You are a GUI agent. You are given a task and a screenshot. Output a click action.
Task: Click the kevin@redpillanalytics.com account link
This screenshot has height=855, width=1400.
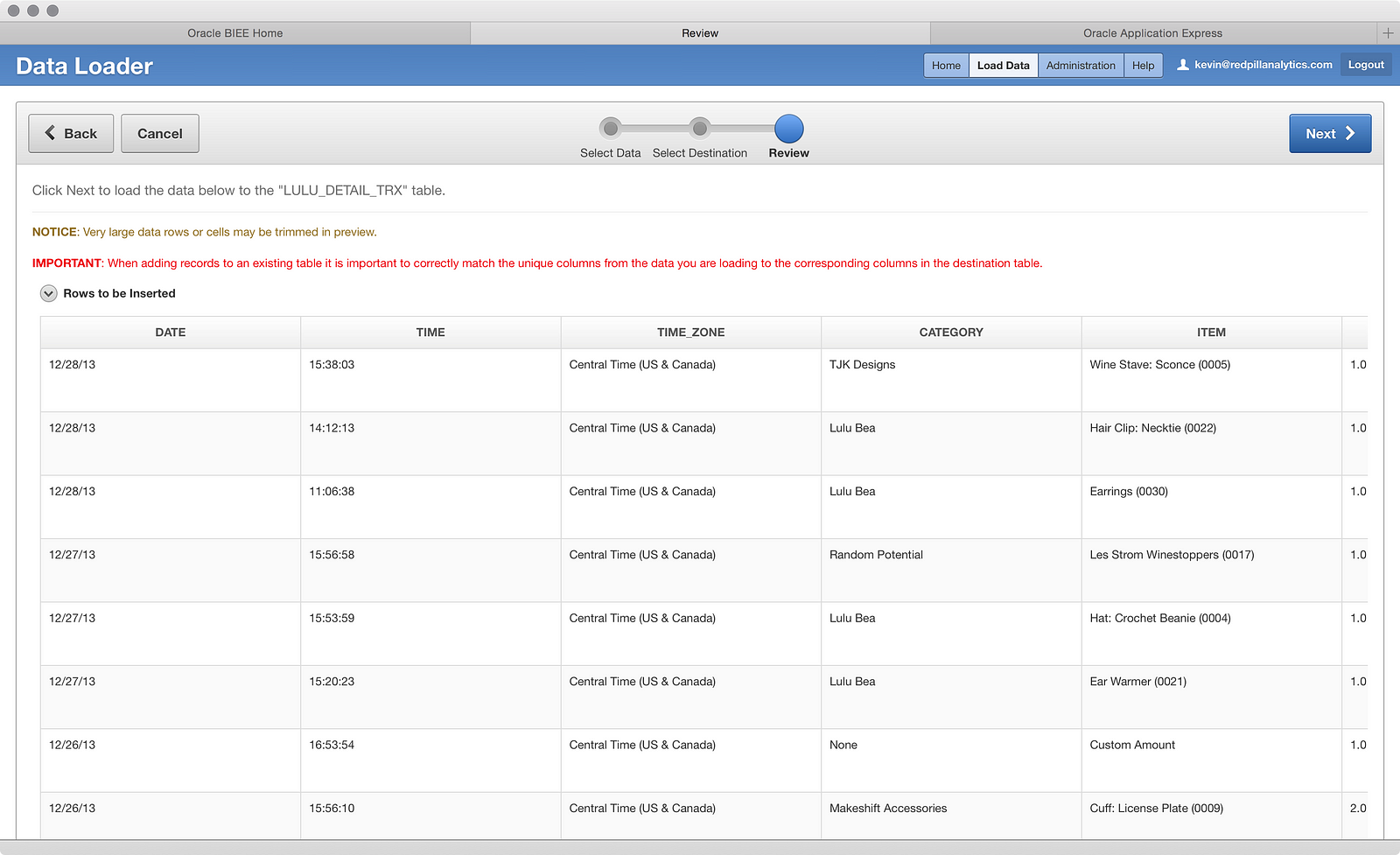pos(1263,65)
